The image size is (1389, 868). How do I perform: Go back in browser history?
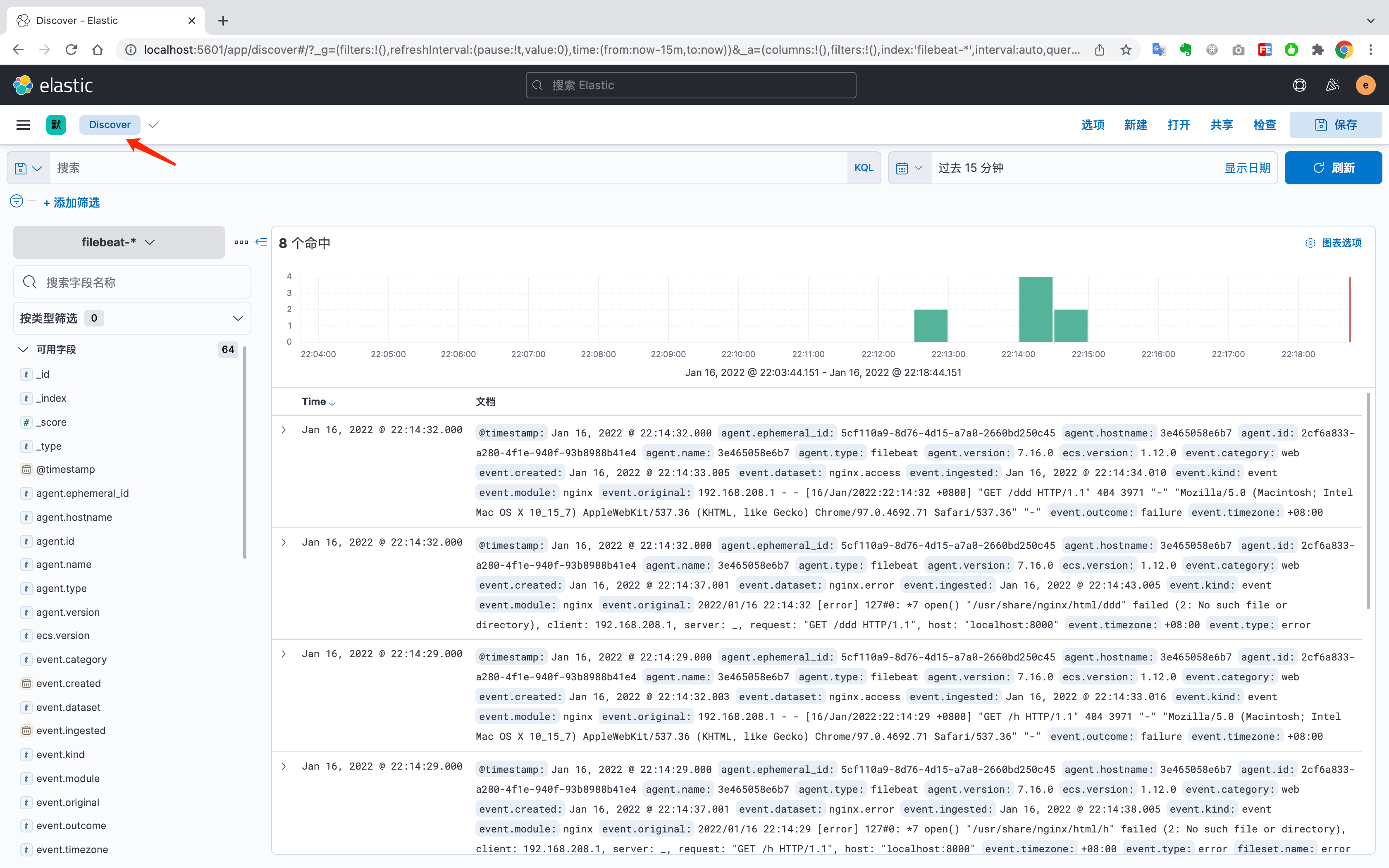point(18,50)
